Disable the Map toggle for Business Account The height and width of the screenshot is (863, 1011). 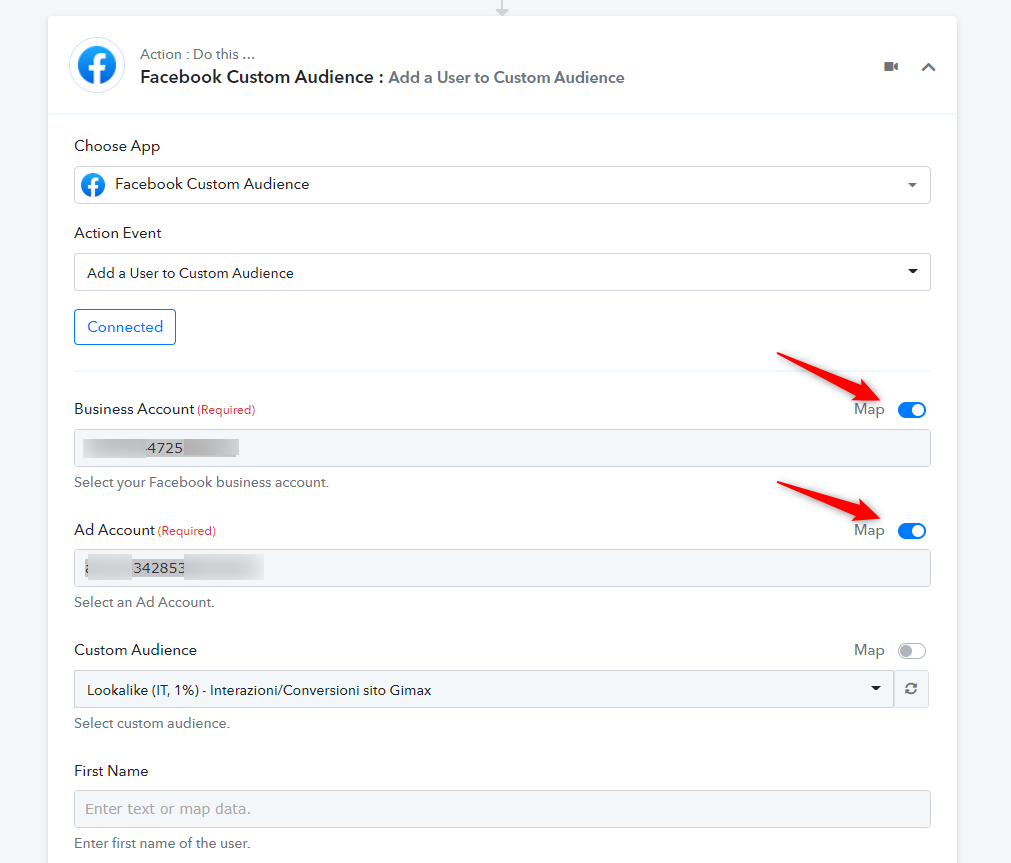click(911, 410)
